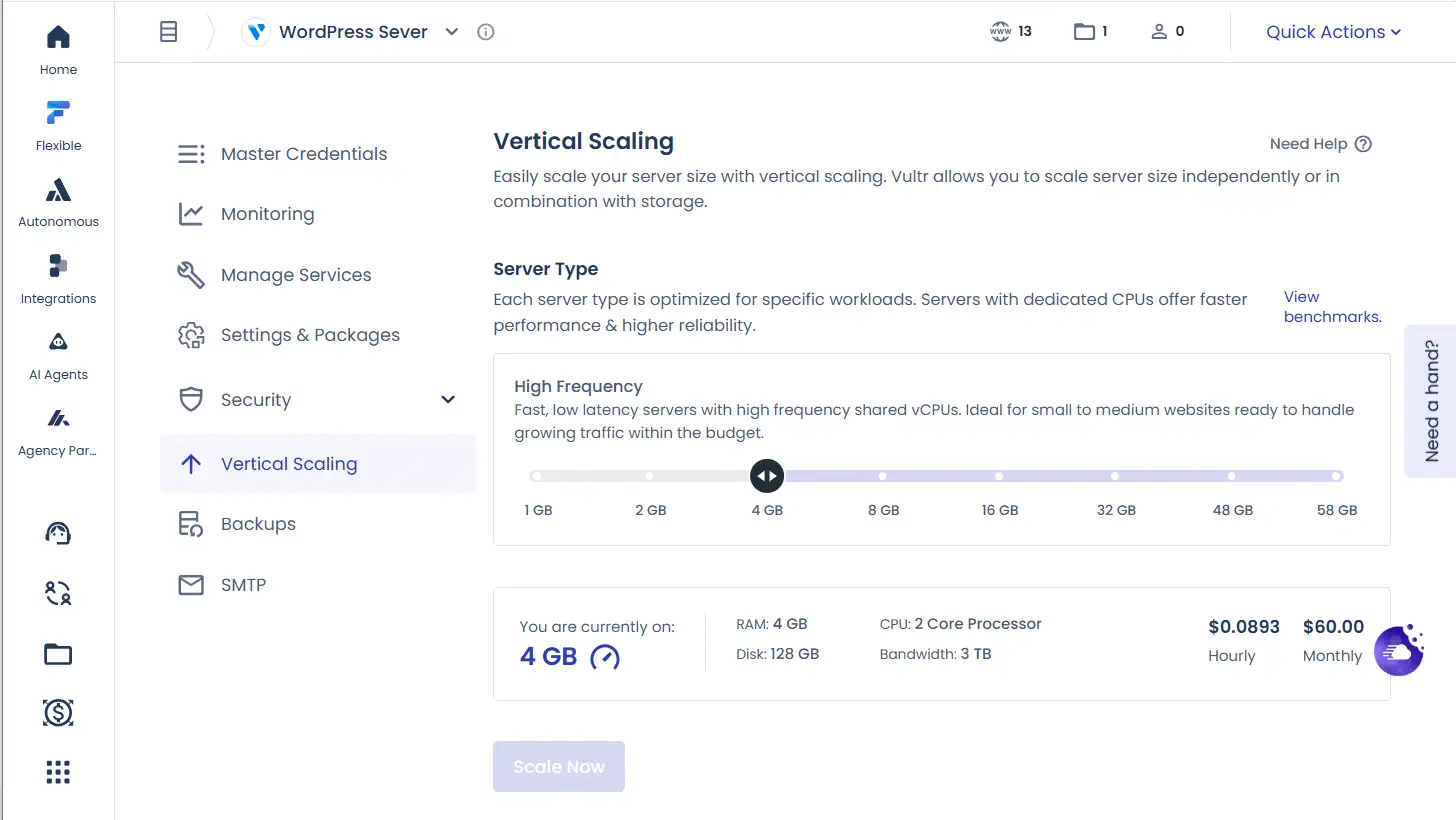This screenshot has height=820, width=1456.
Task: Click the Need Help link
Action: pos(1308,144)
